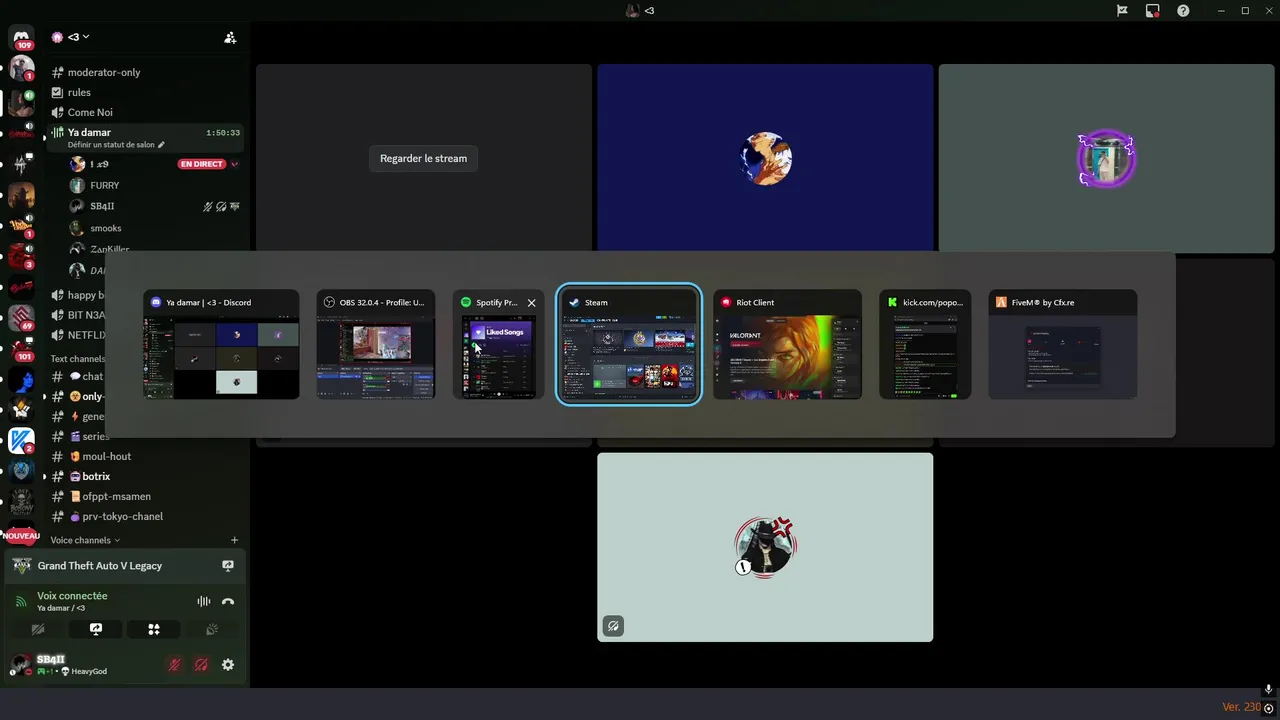Switch to OBS 32.0.4 window thumbnail
The image size is (1280, 720).
point(376,344)
